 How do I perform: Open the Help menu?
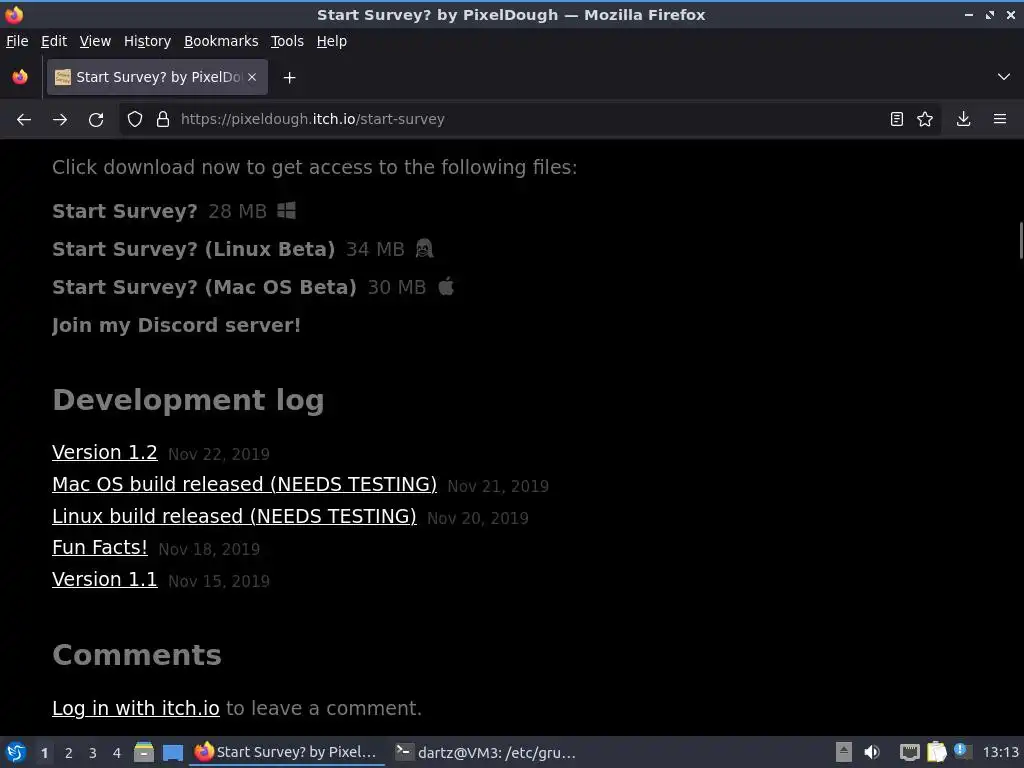332,41
